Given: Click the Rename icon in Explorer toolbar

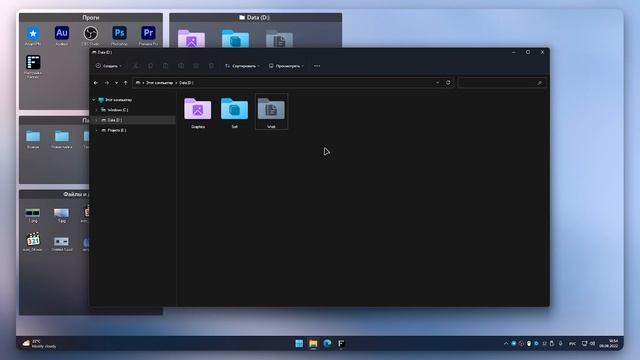Looking at the screenshot, I should pyautogui.click(x=181, y=66).
